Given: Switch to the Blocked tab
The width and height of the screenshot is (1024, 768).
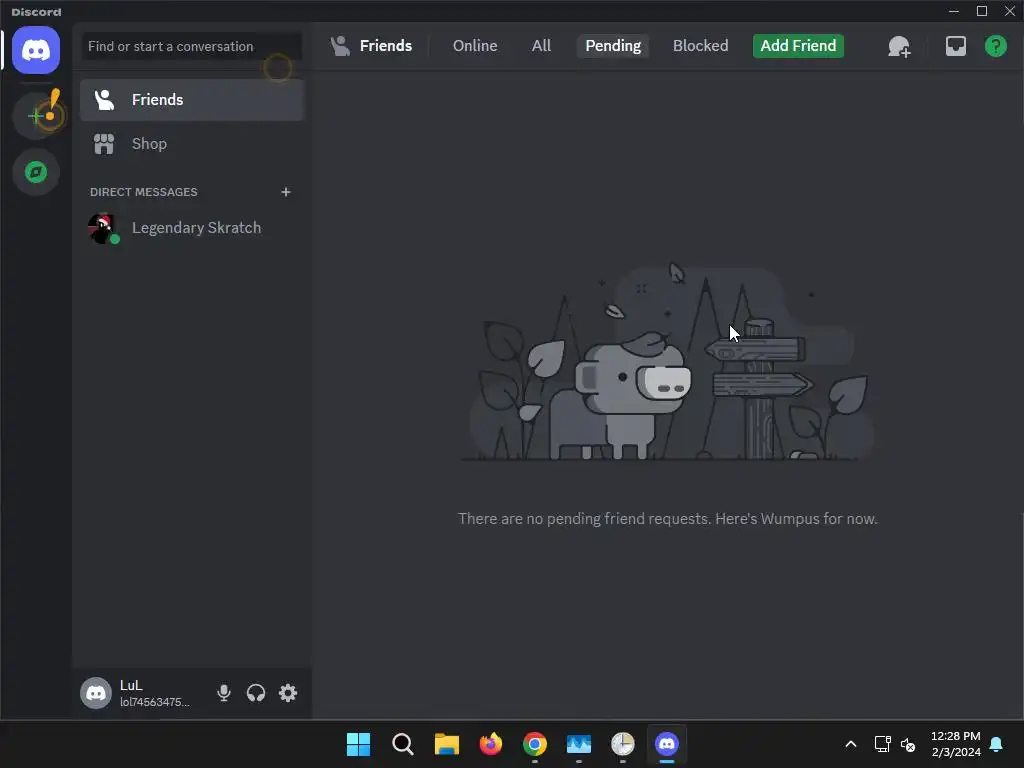Looking at the screenshot, I should (x=700, y=46).
